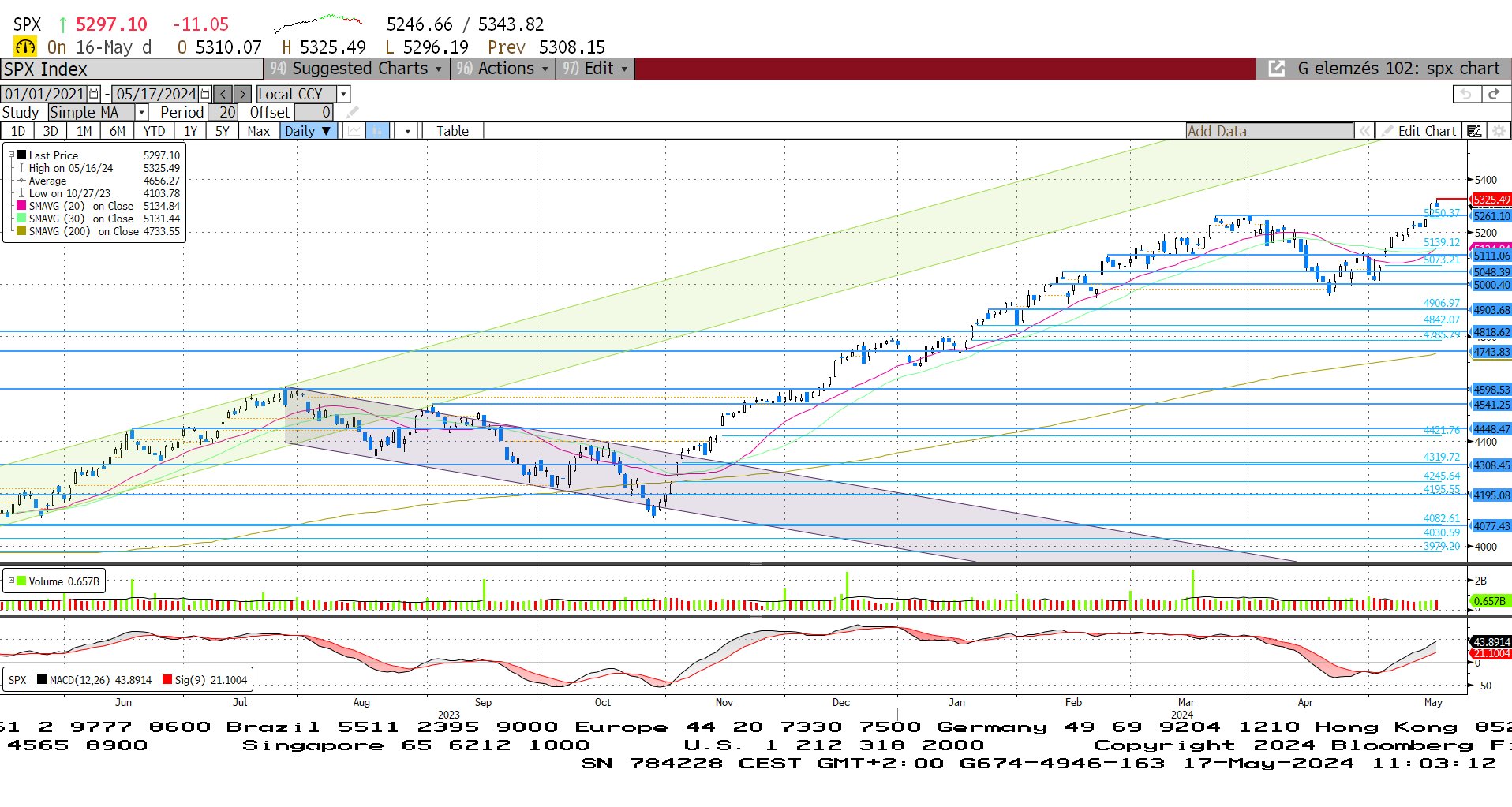Click the Average marker icon in legend

point(21,181)
